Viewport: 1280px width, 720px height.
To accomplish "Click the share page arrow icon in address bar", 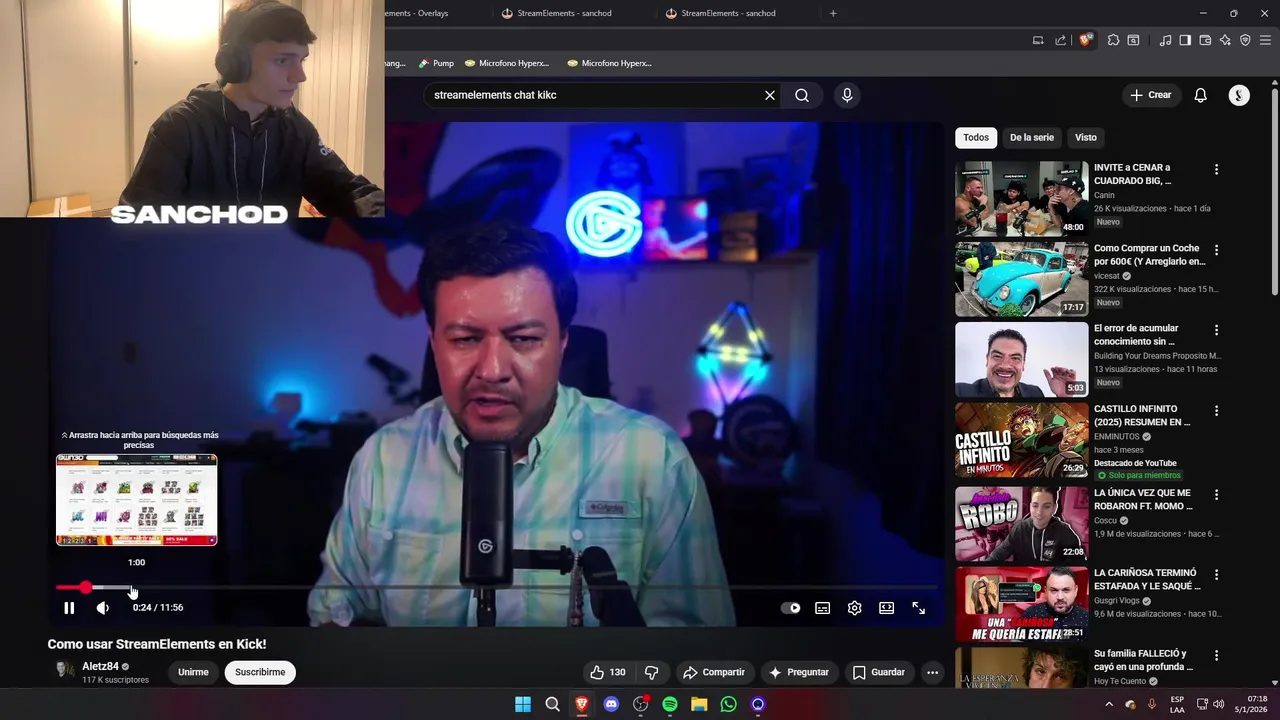I will click(1061, 40).
